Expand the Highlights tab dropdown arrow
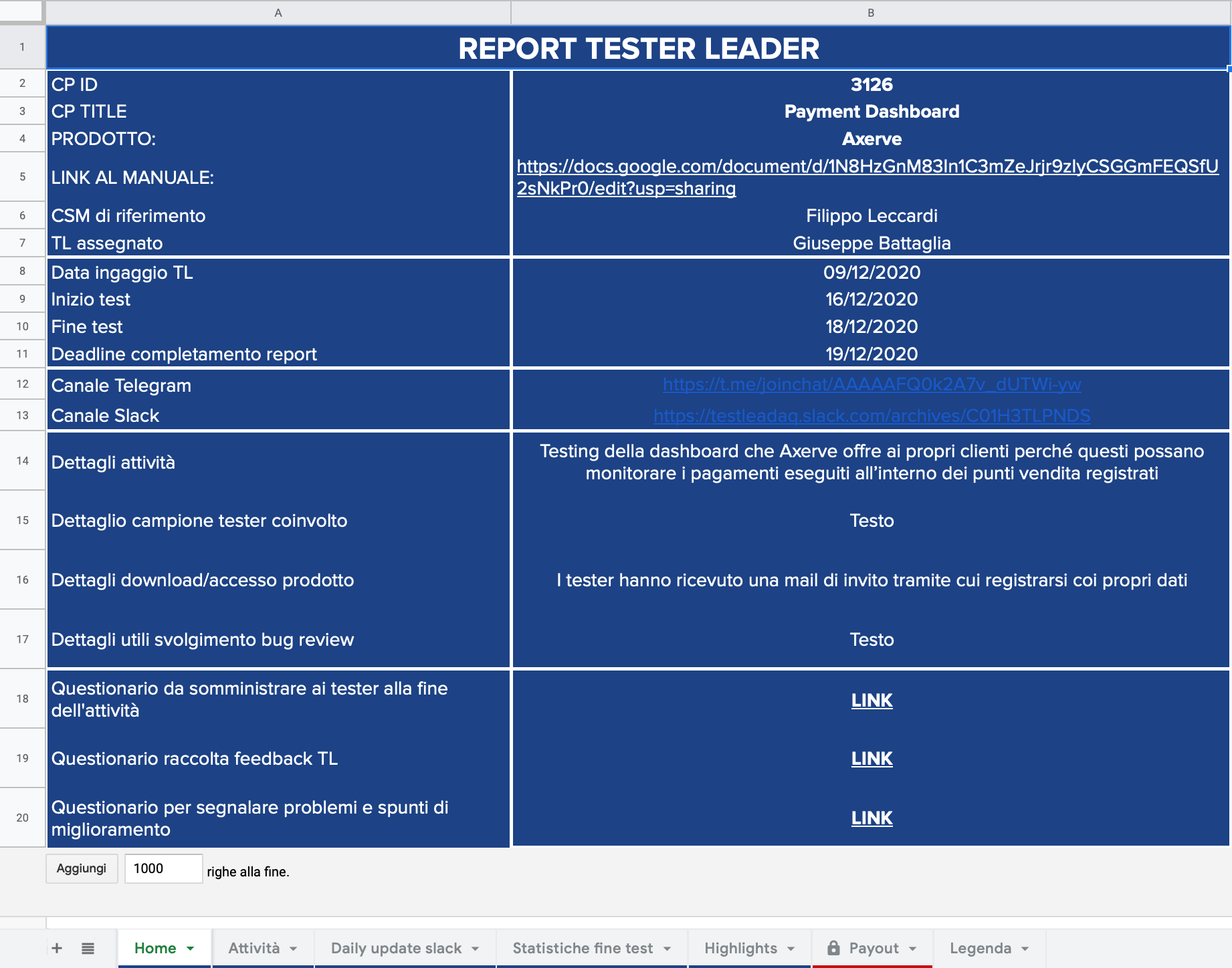 (x=791, y=949)
